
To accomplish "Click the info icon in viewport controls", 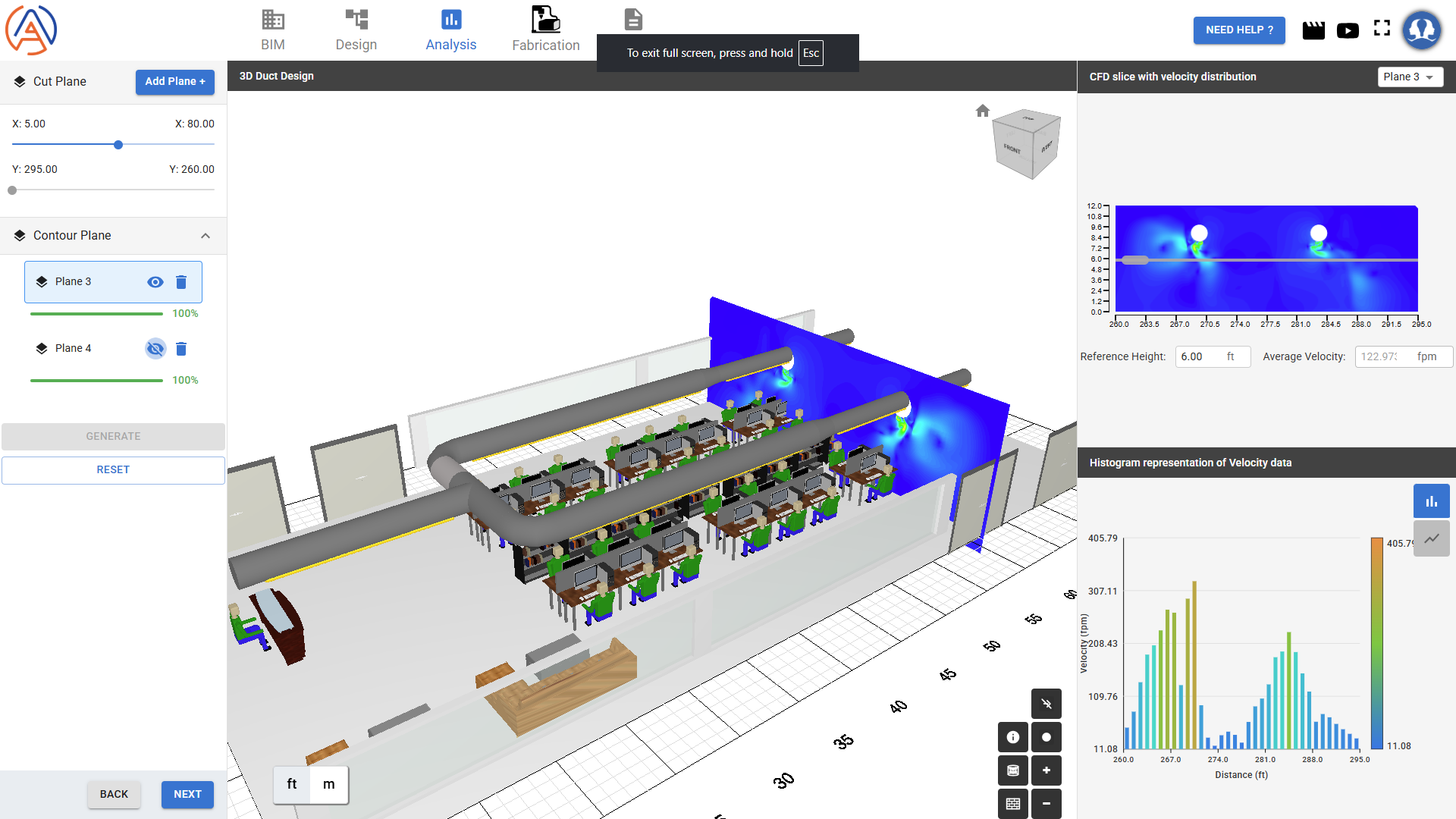I will coord(1013,737).
